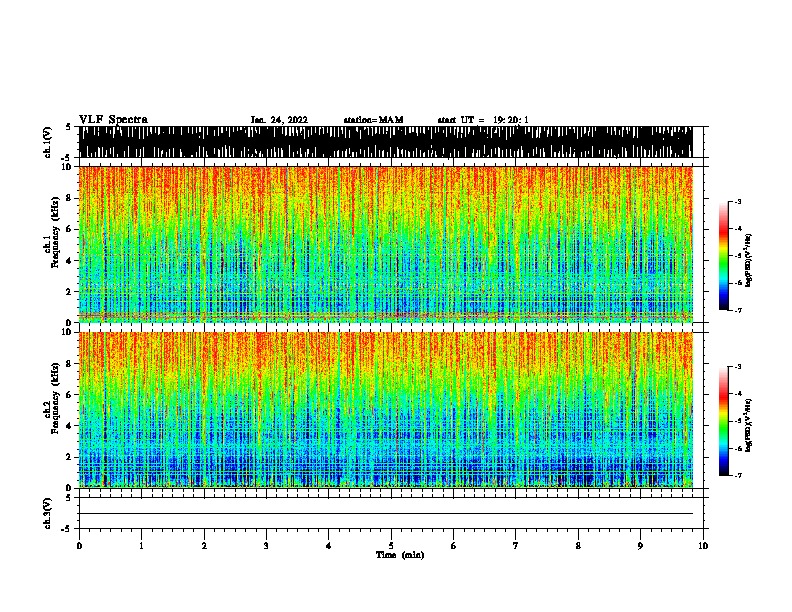Click the time axis tick label '2'

pyautogui.click(x=204, y=545)
